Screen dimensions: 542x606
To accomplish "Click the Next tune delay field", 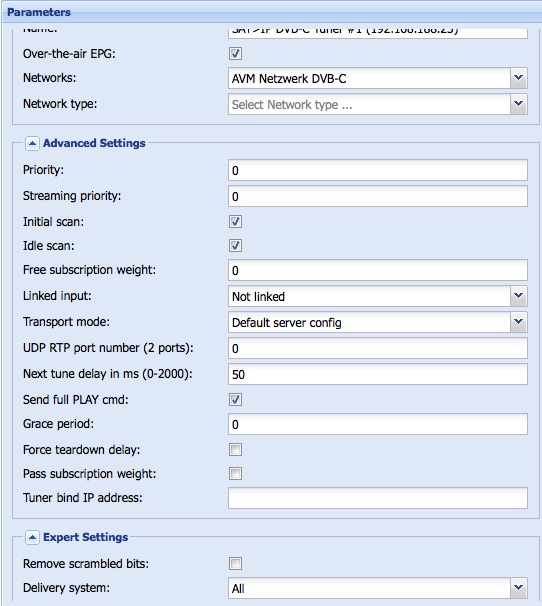I will (378, 374).
